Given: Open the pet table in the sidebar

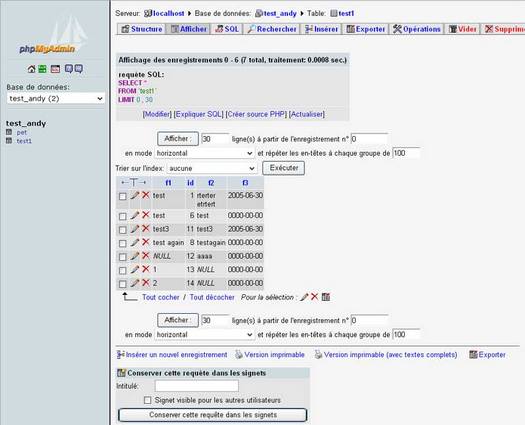Looking at the screenshot, I should (21, 132).
